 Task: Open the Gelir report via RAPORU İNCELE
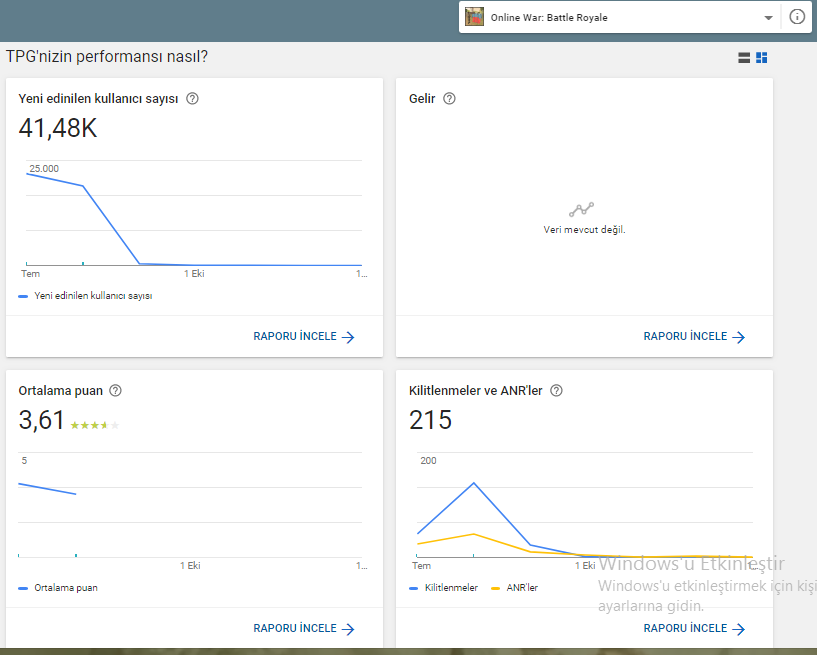click(694, 337)
